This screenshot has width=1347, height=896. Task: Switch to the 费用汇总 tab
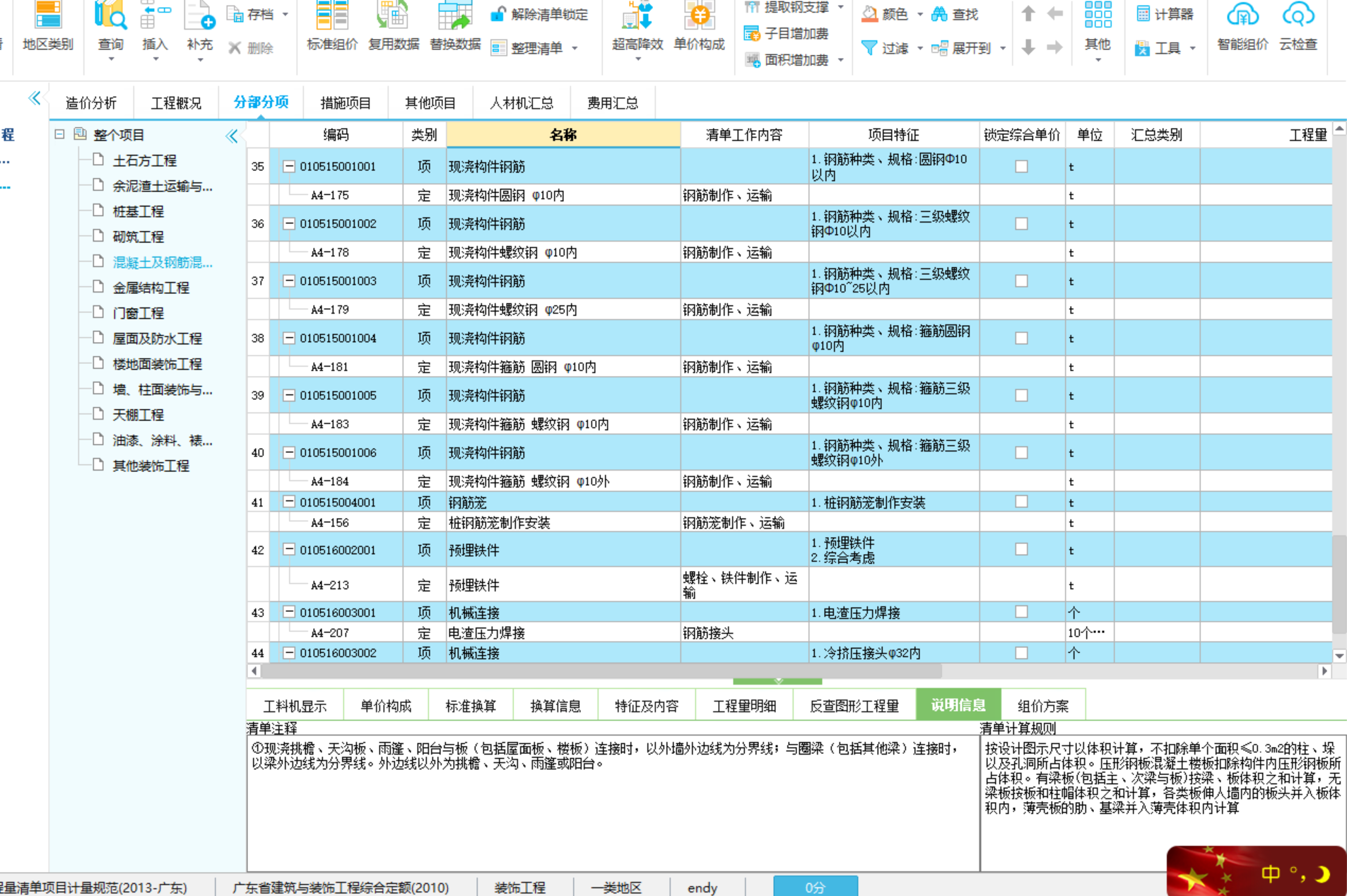pyautogui.click(x=613, y=103)
